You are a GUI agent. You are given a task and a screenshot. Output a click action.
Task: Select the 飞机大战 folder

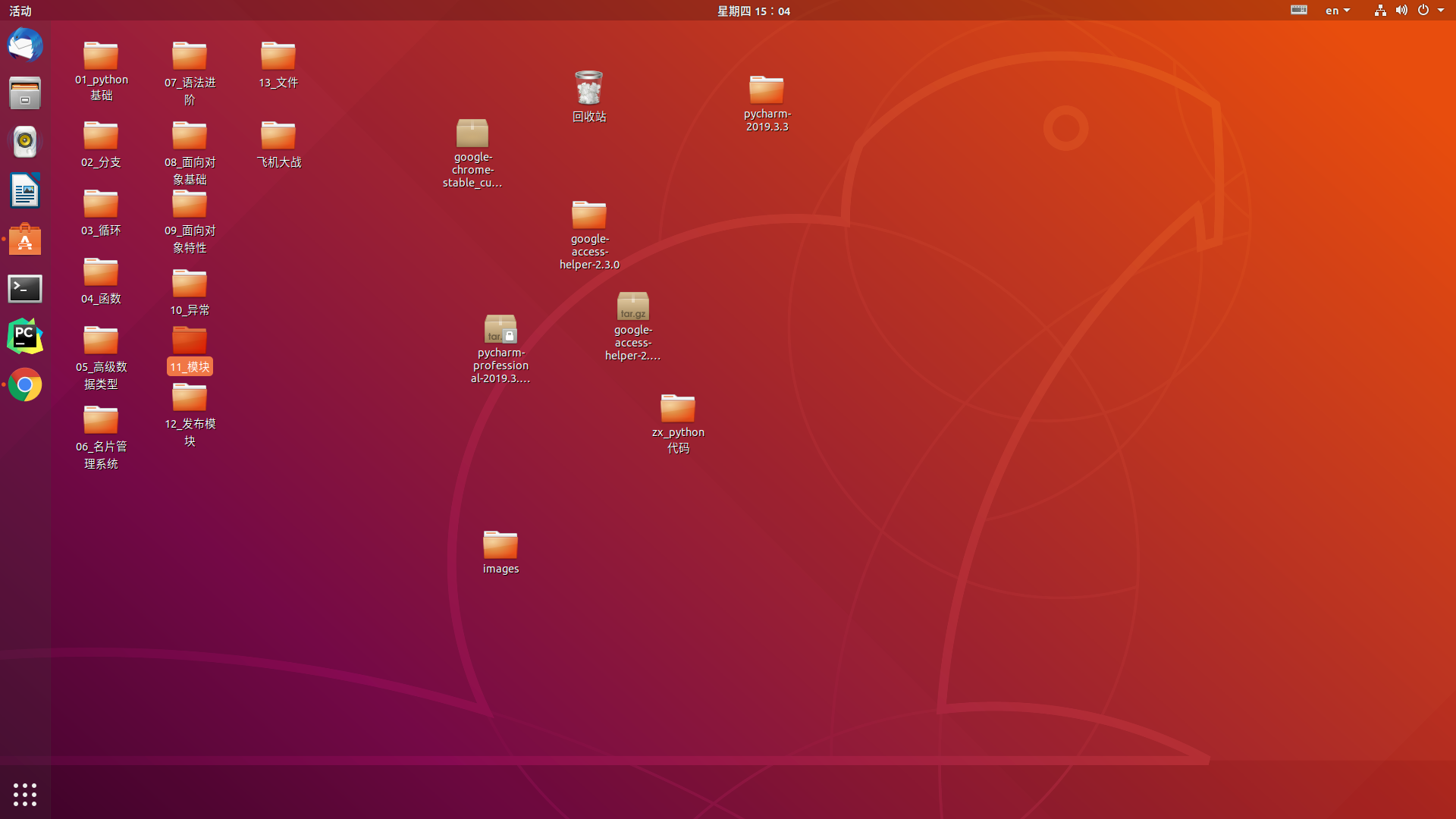[x=278, y=145]
